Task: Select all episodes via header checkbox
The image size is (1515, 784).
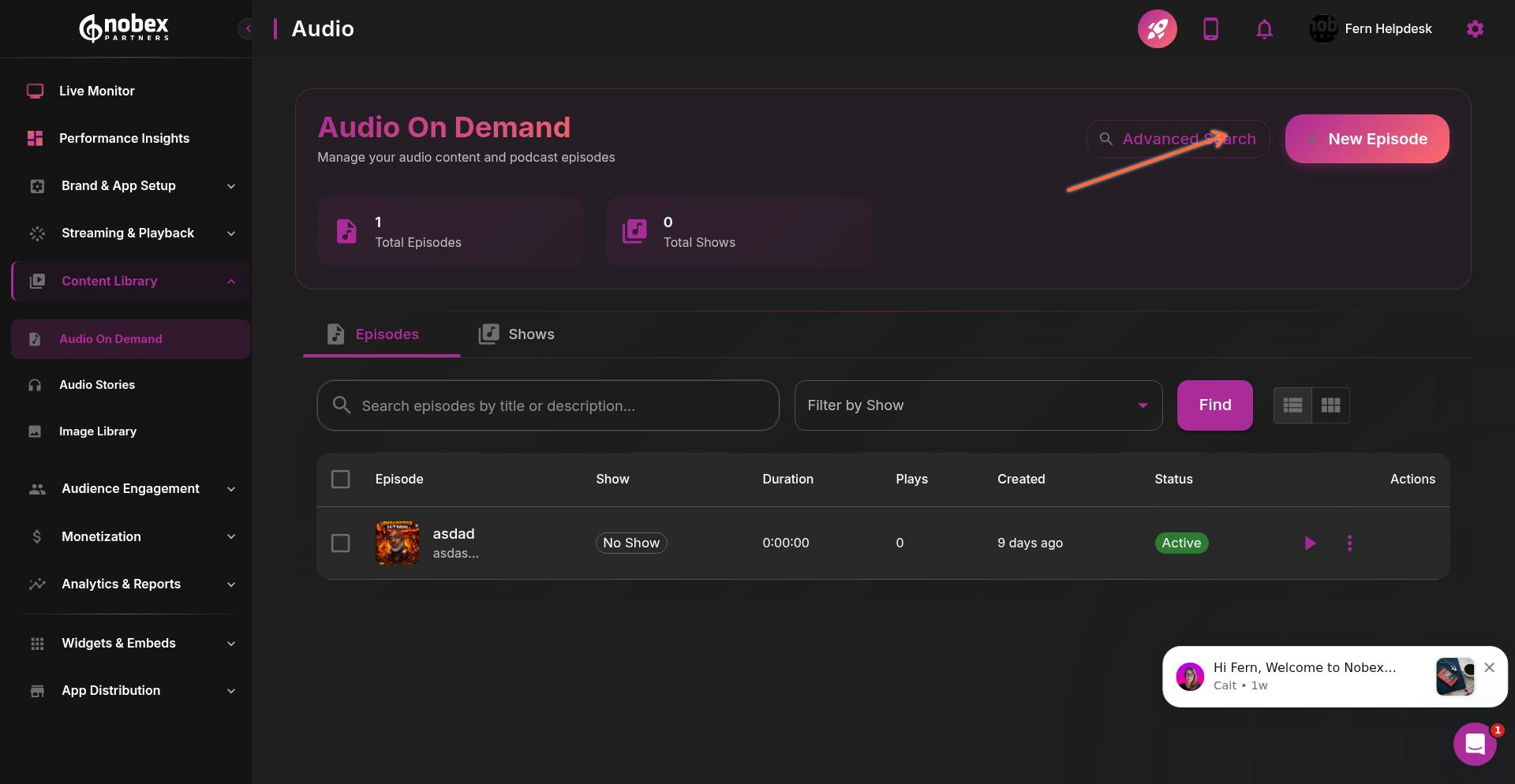Action: (340, 479)
